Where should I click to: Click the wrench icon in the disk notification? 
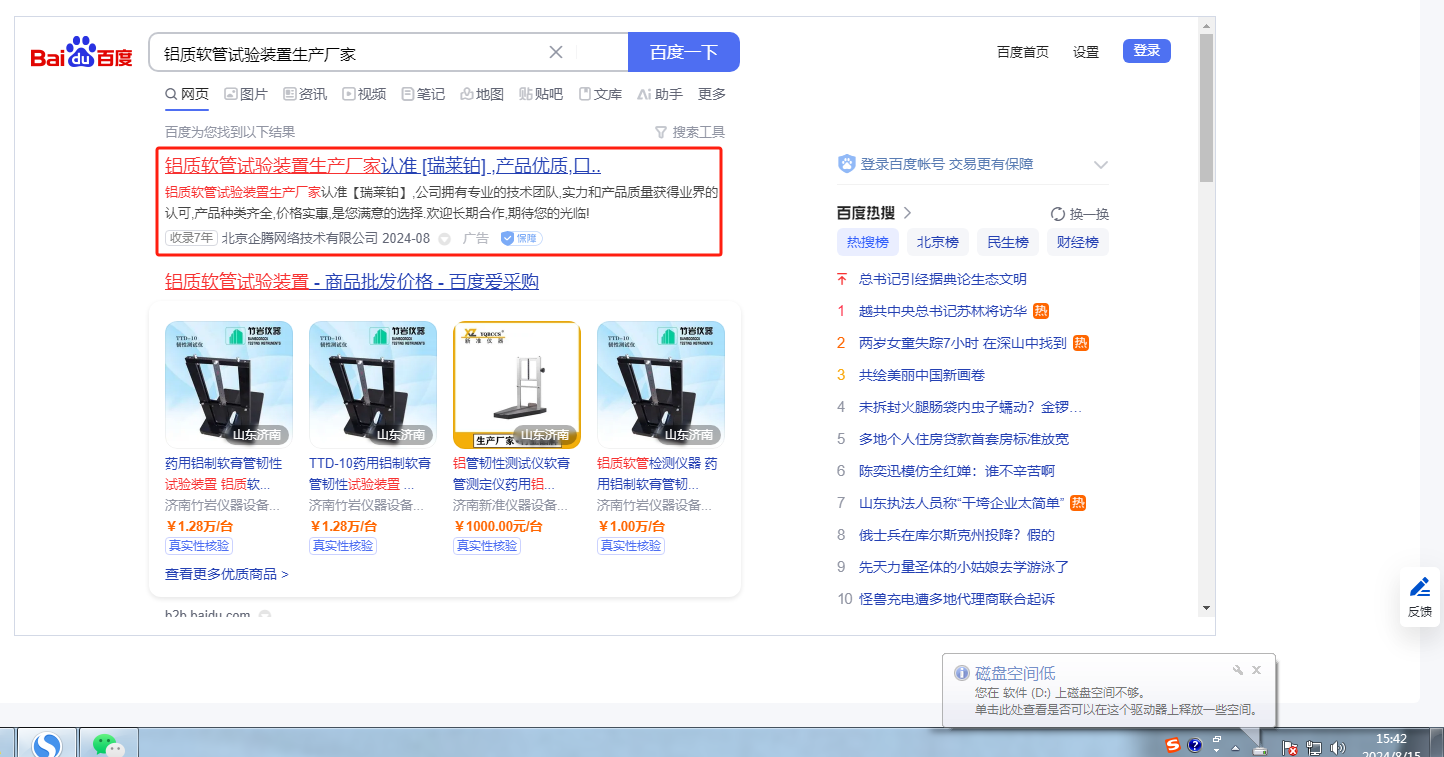1237,670
